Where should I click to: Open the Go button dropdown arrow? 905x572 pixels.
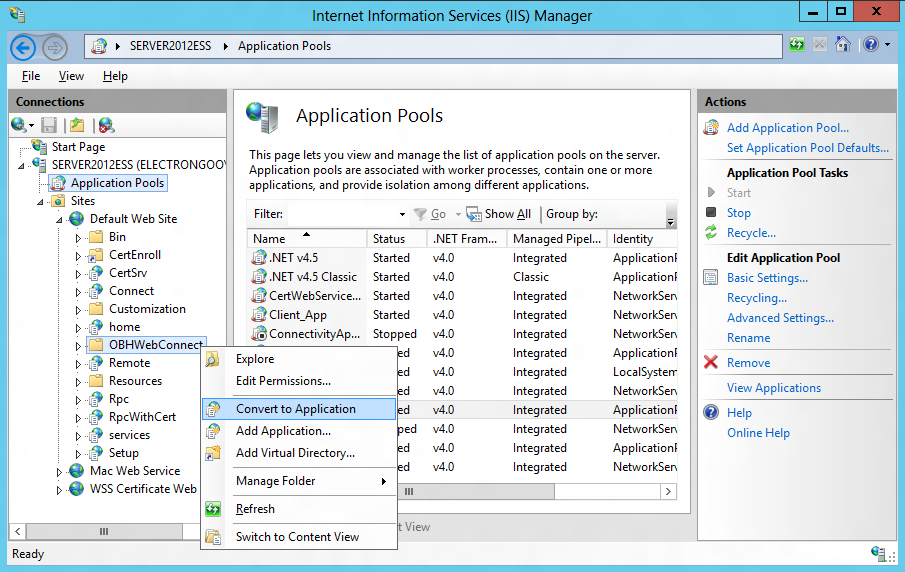coord(458,214)
